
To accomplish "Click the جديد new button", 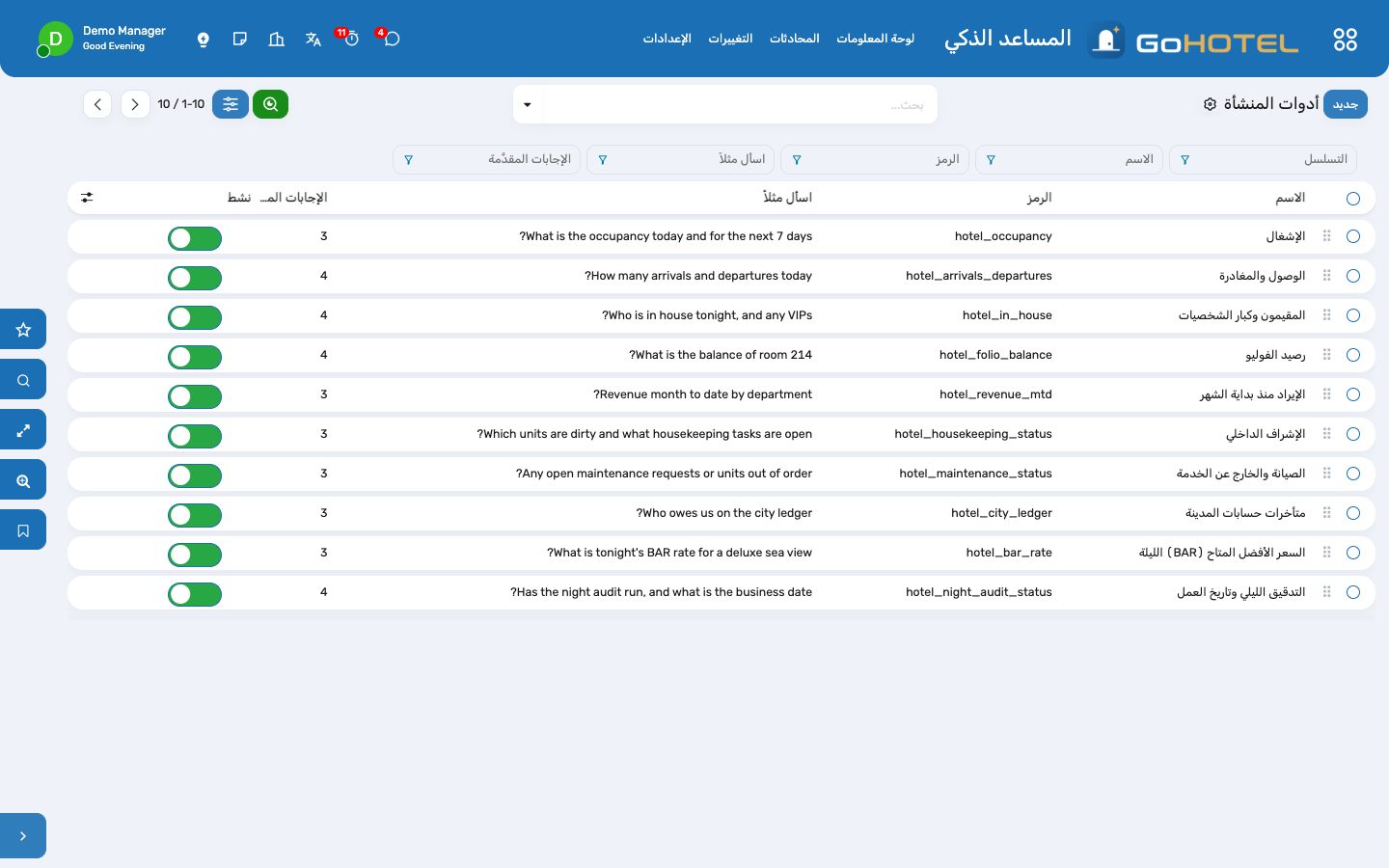I will (x=1345, y=104).
